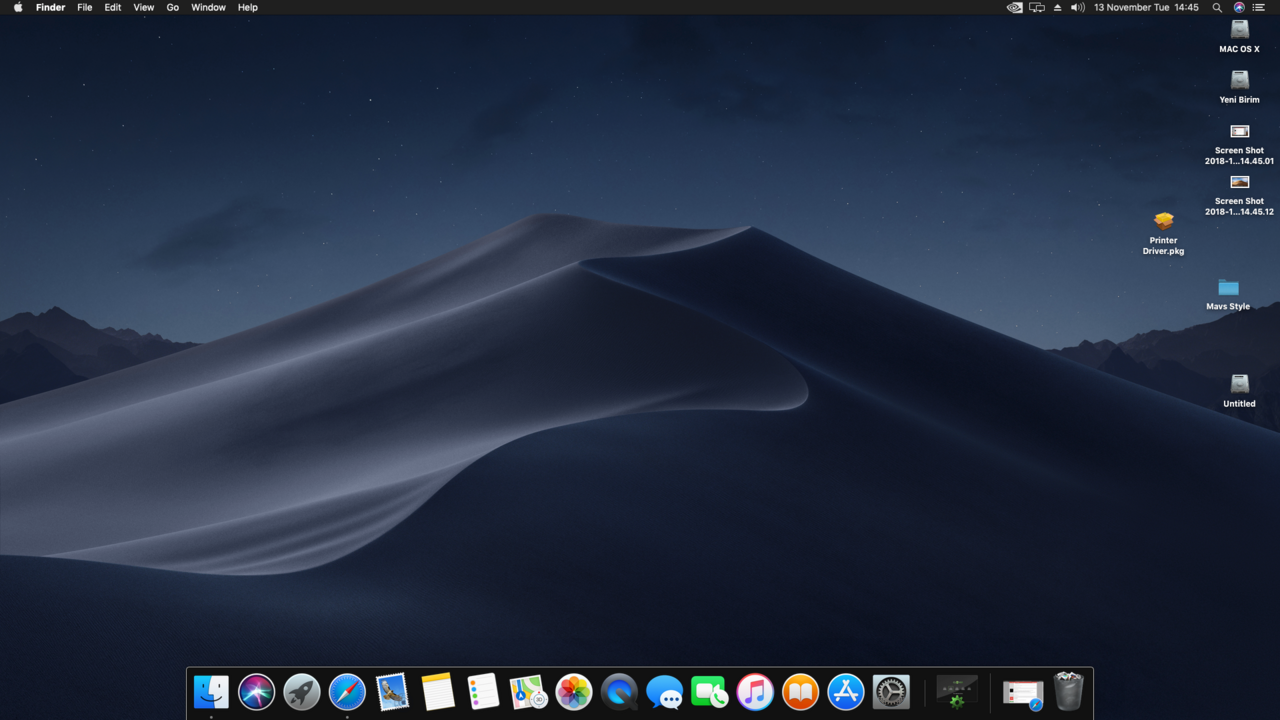Open the NVIDIA menu bar dropdown
This screenshot has height=720, width=1280.
click(x=1014, y=7)
